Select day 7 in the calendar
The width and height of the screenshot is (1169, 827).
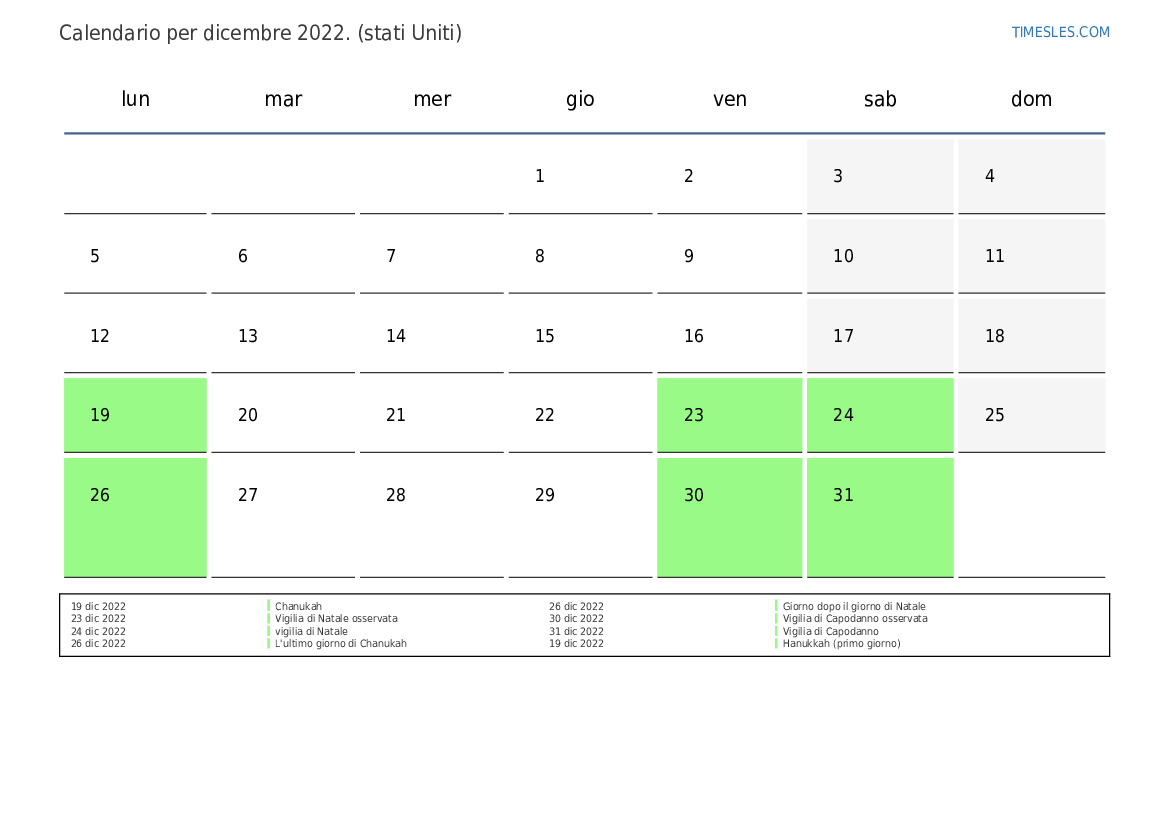[x=432, y=256]
